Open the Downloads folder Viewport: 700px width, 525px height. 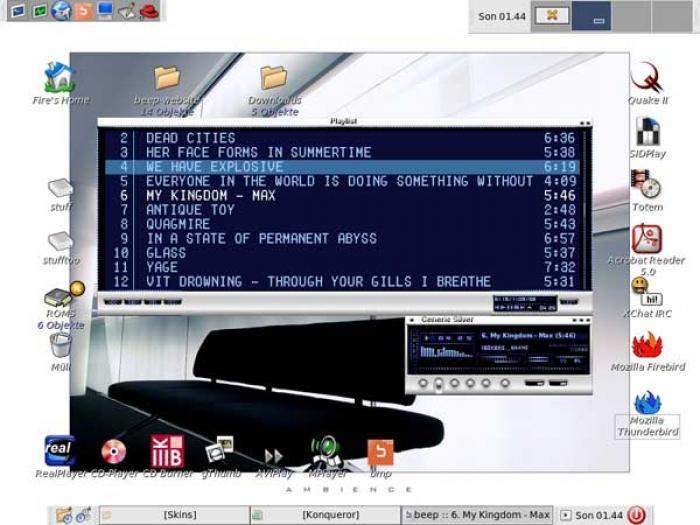pos(273,78)
